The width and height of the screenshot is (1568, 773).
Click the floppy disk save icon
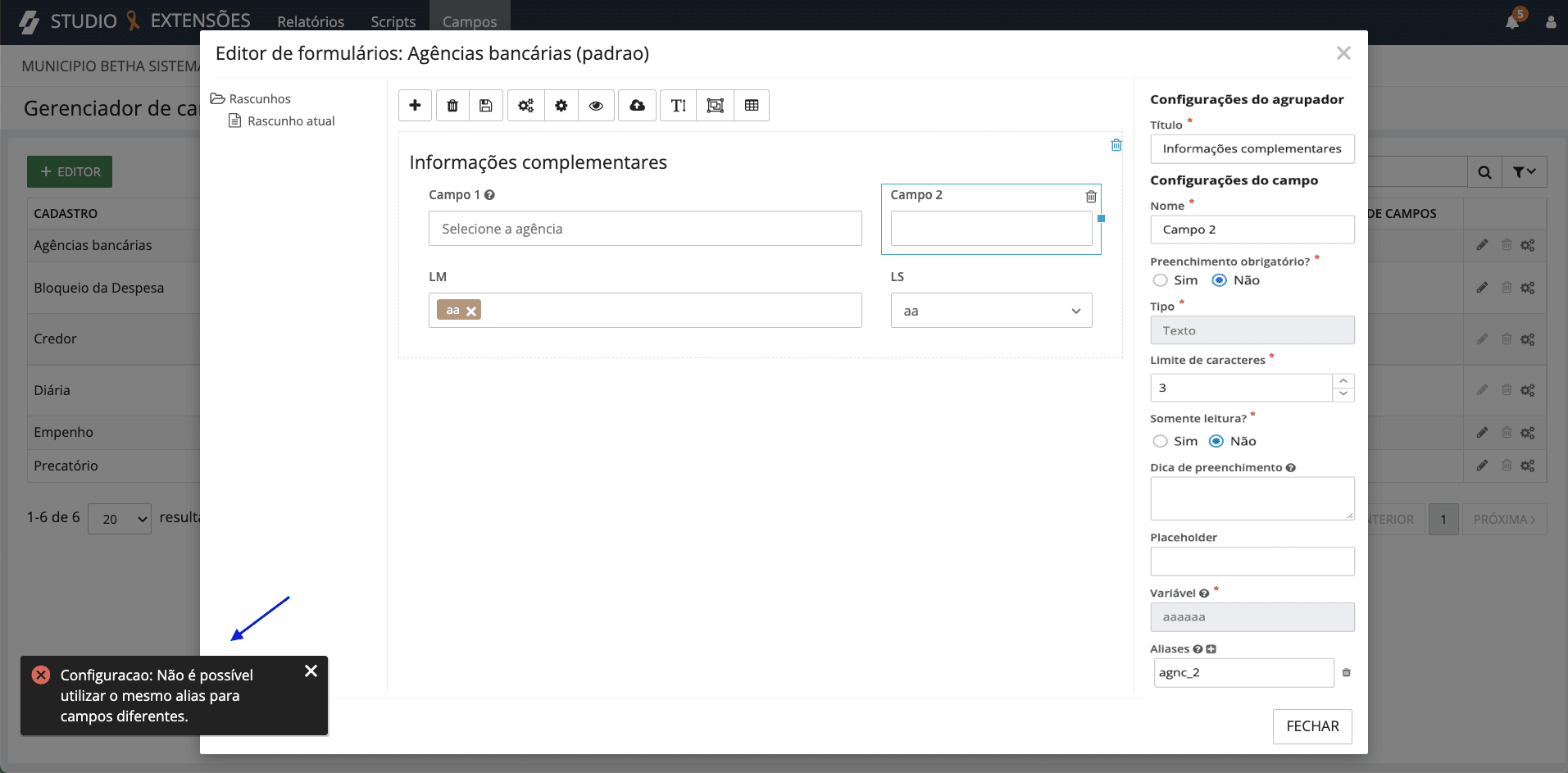[x=485, y=105]
